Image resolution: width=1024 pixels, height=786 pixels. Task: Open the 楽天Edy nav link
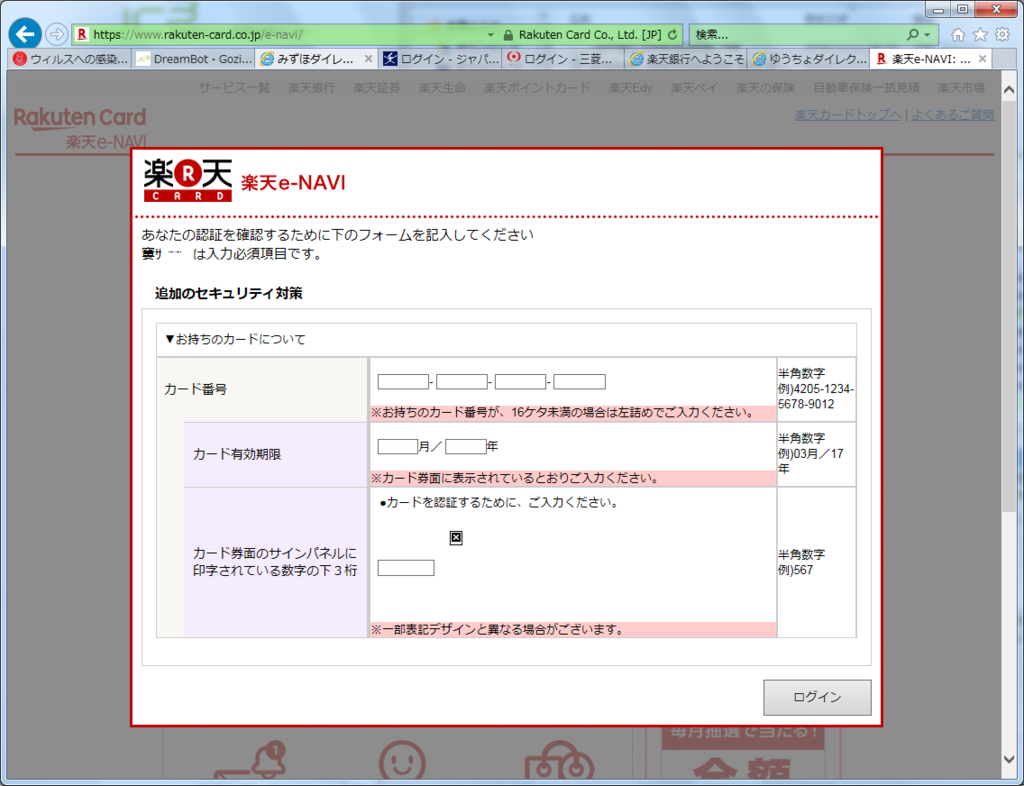(x=630, y=87)
